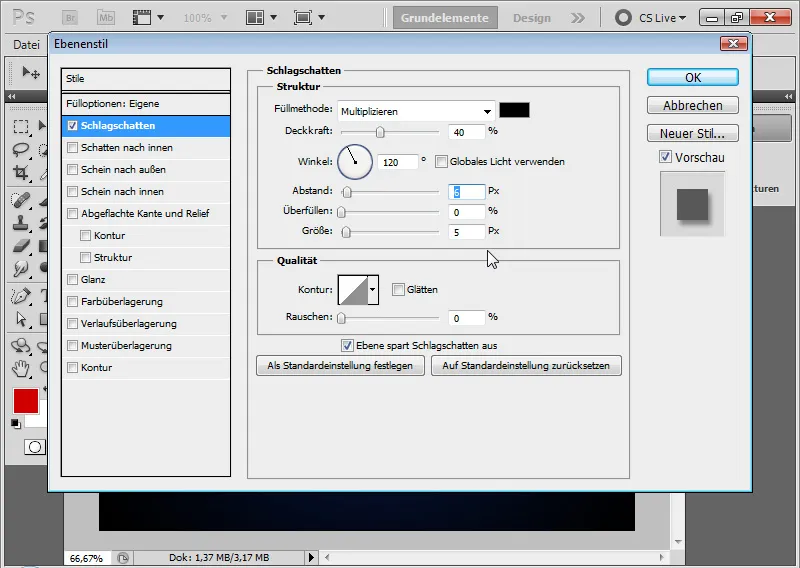Expand the Arrange Documents dropdown arrow
Viewport: 800px width, 568px height.
point(273,18)
